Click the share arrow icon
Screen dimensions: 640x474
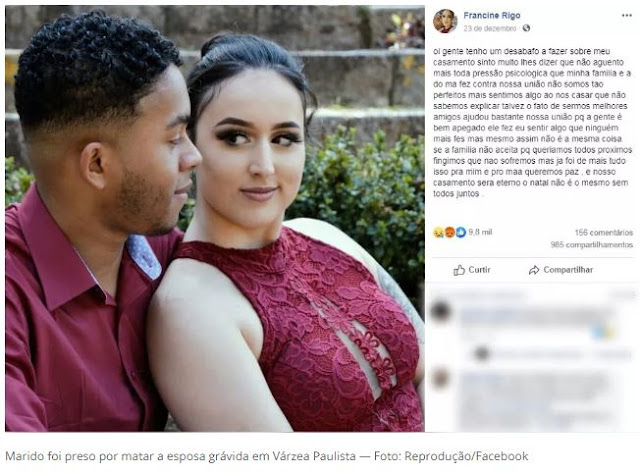pyautogui.click(x=534, y=270)
